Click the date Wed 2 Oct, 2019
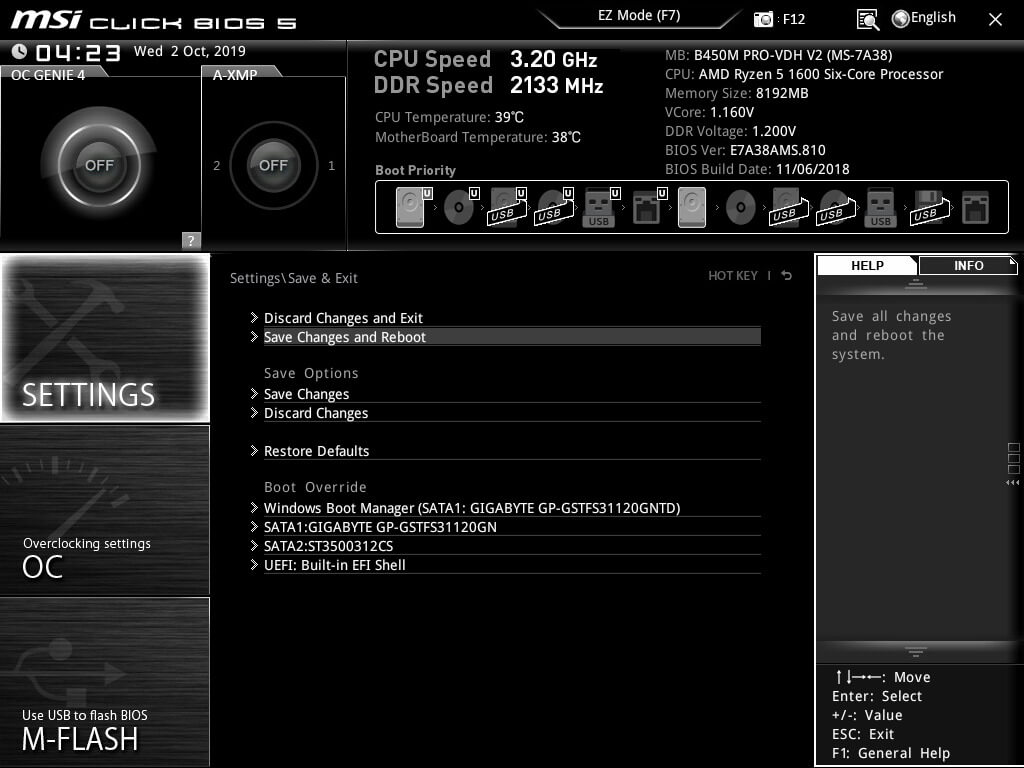Screen dimensions: 1024x768 189,51
